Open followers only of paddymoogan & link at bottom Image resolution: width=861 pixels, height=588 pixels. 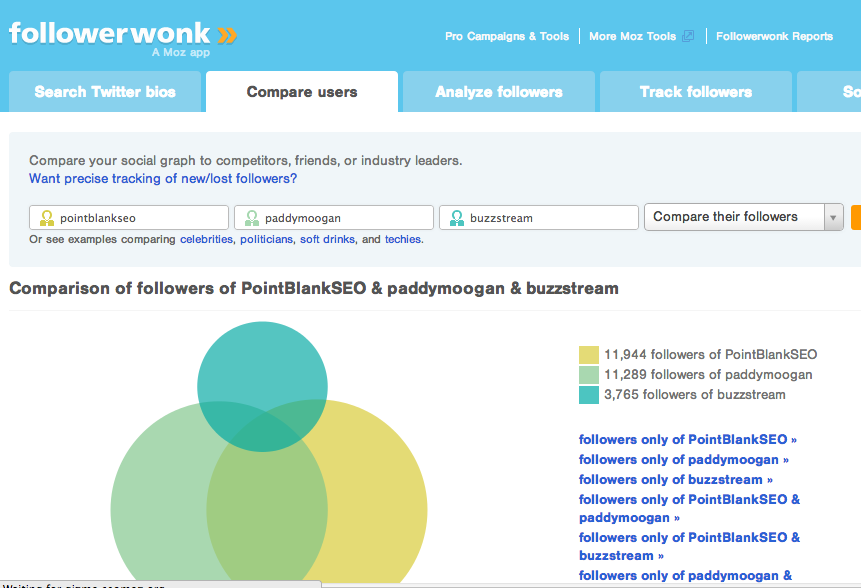tap(685, 575)
